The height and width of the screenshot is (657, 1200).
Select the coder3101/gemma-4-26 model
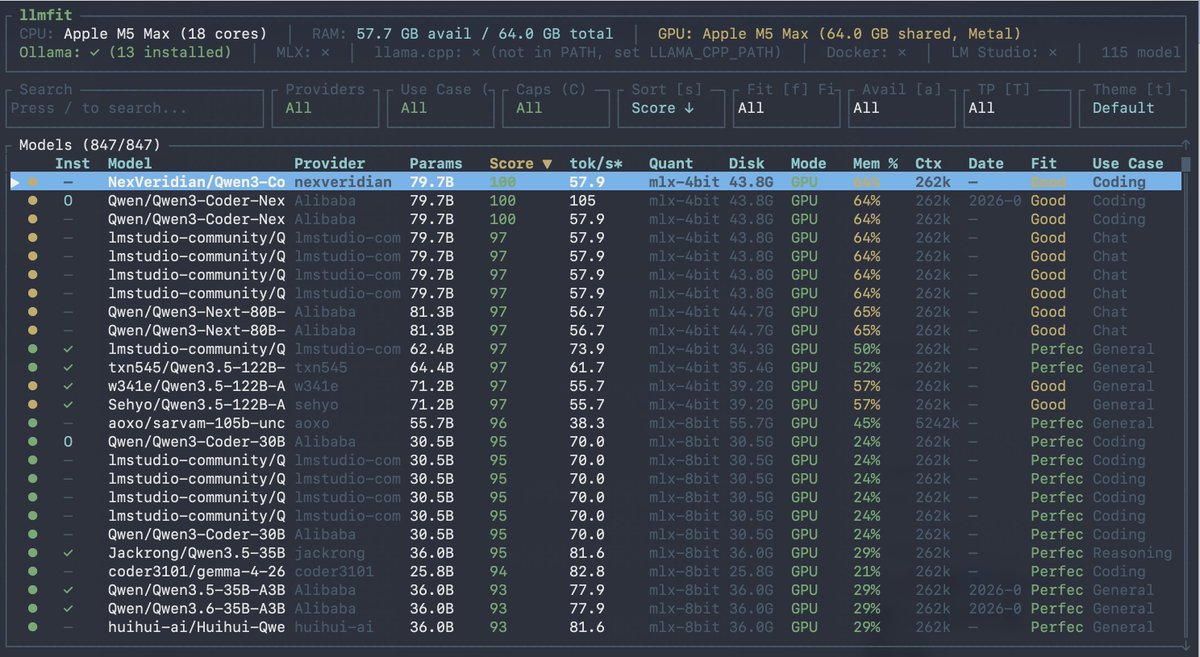click(197, 572)
